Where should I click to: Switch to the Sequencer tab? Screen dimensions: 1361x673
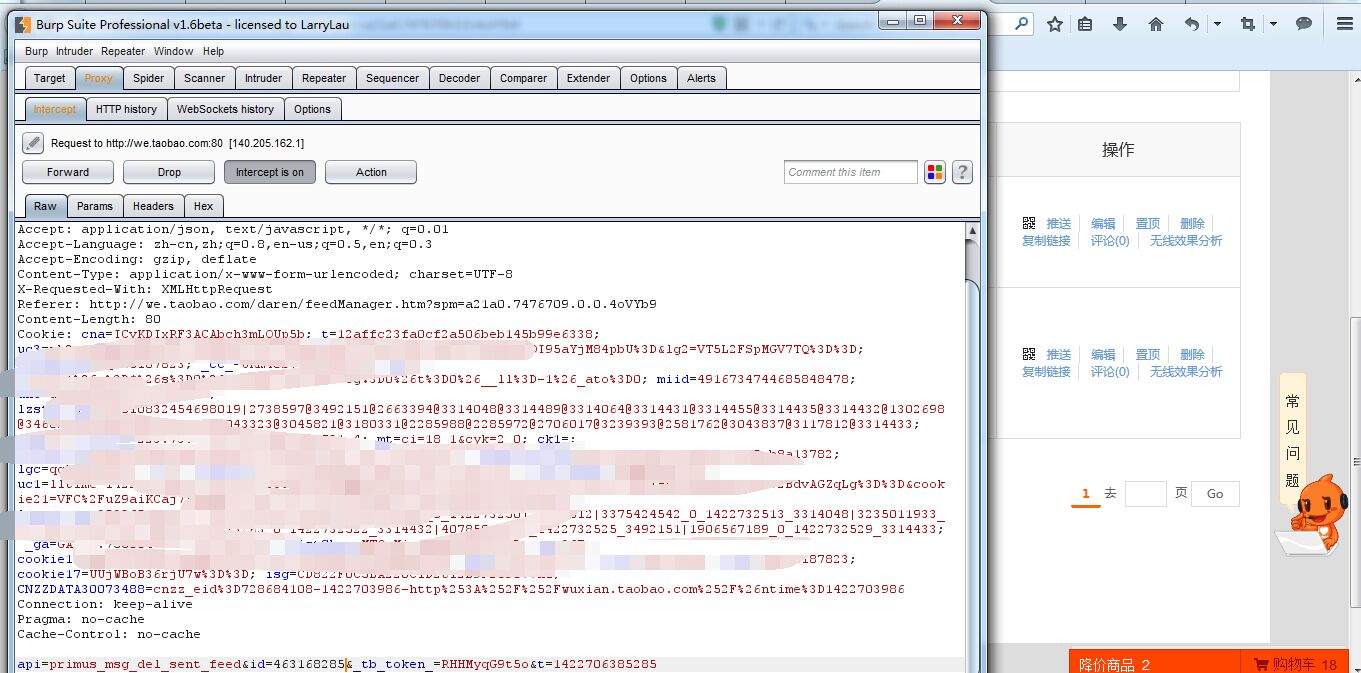pyautogui.click(x=393, y=78)
